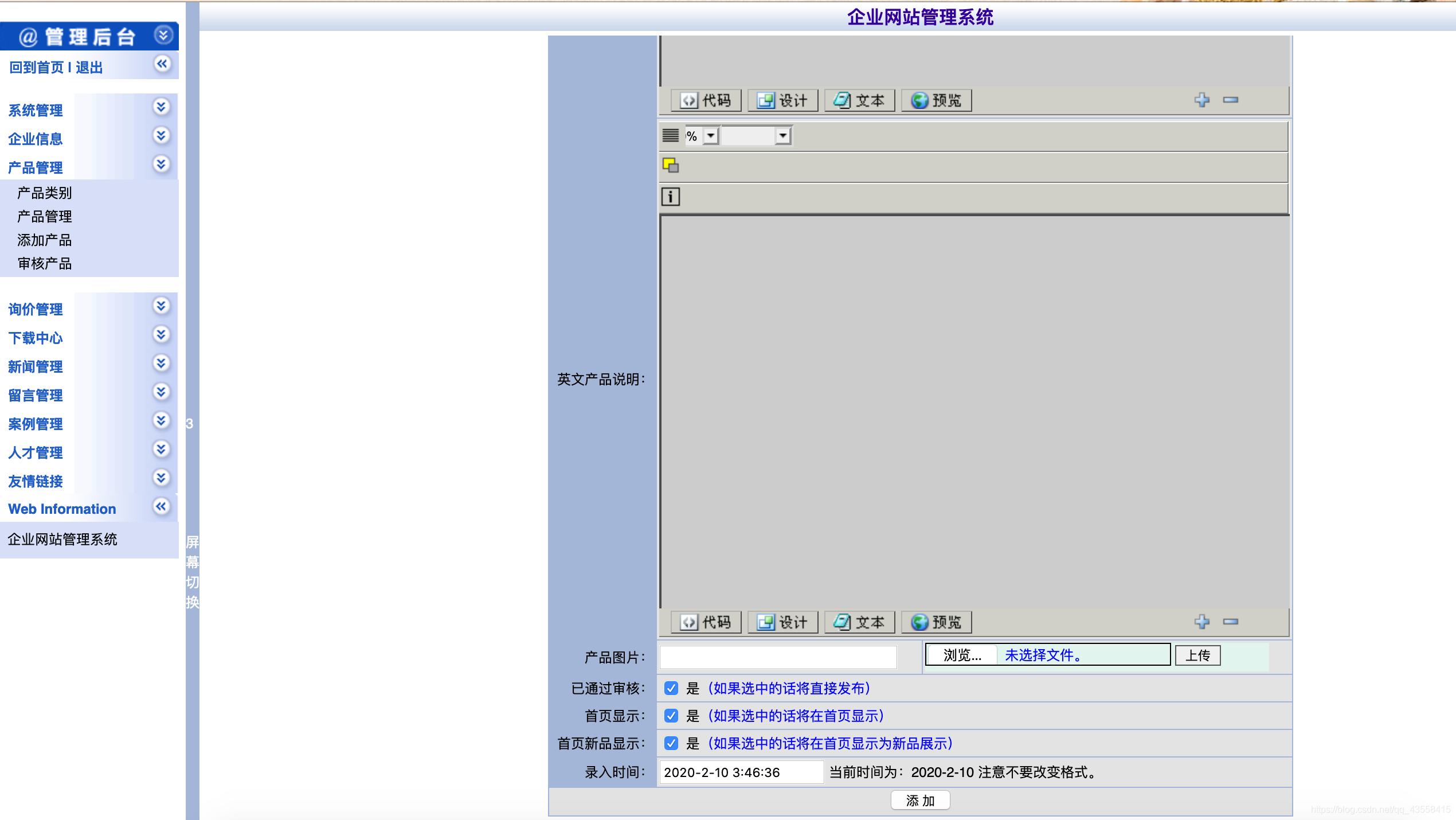Uncheck the 首页显示 checkbox

(x=671, y=716)
